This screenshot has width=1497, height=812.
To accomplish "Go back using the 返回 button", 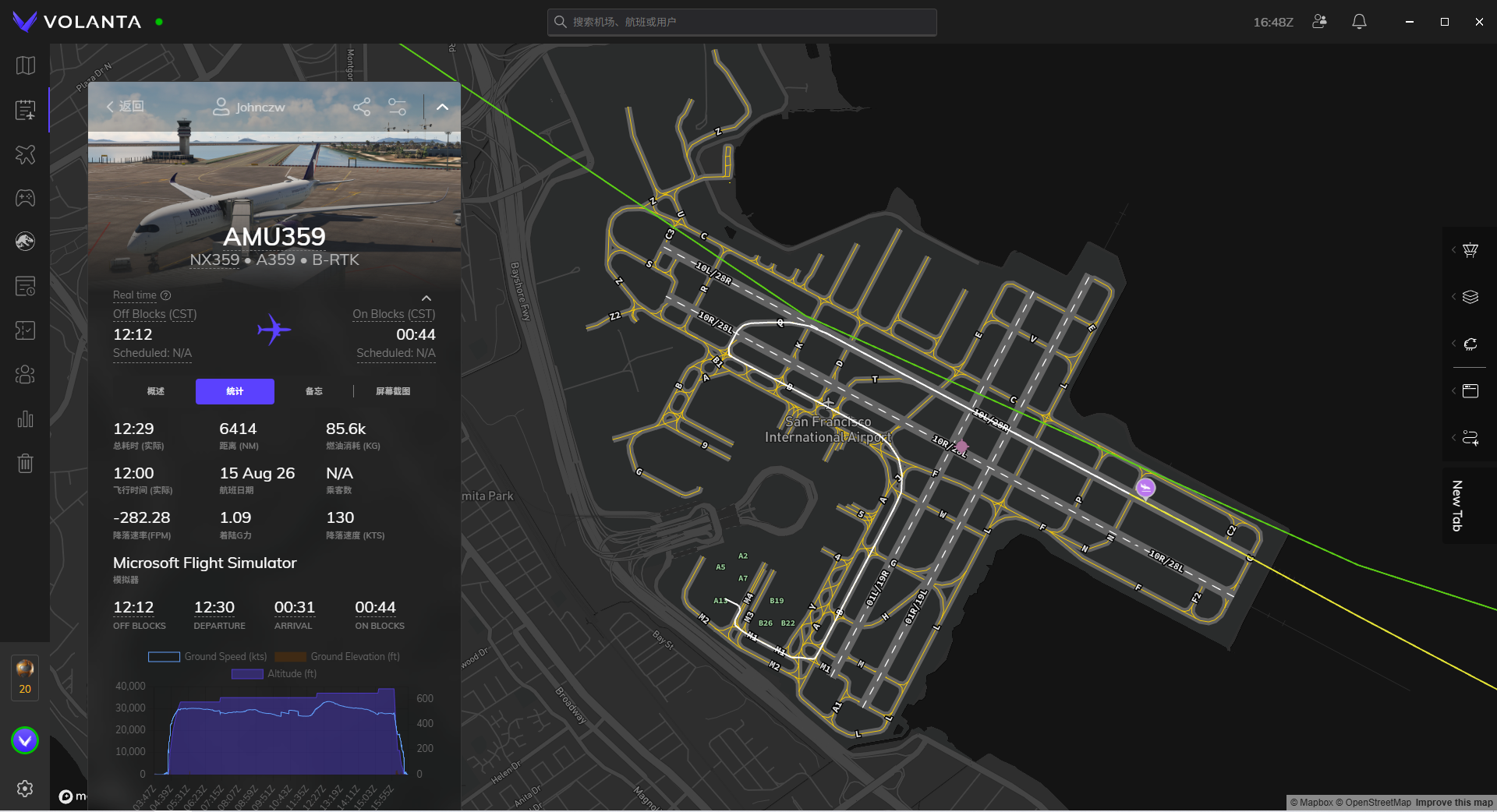I will coord(126,106).
